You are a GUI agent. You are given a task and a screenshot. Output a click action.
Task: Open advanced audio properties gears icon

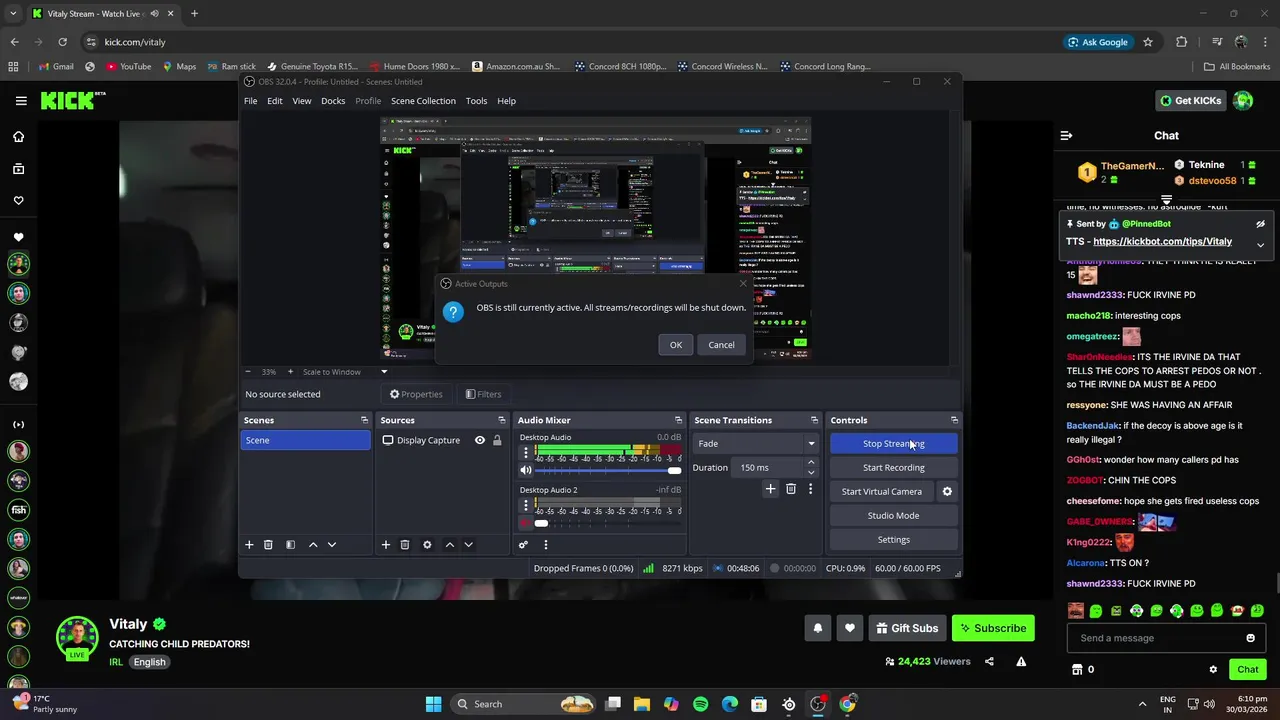pos(523,545)
